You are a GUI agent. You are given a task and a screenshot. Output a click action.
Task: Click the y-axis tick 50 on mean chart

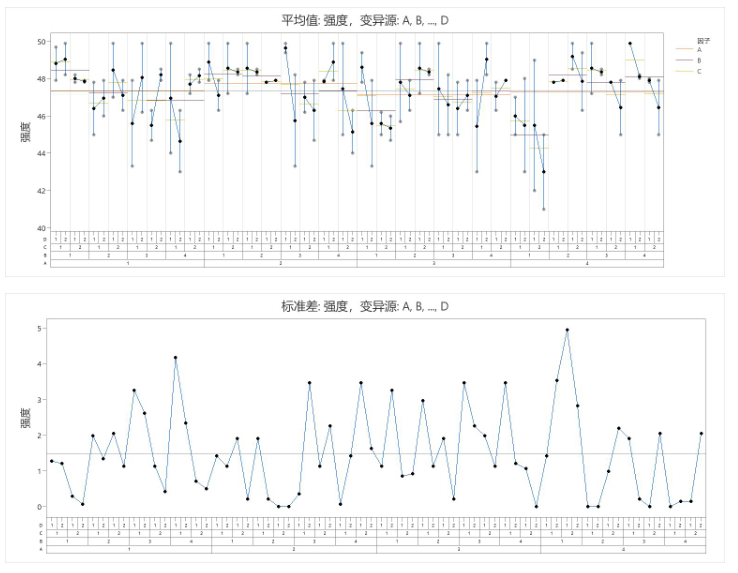coord(41,42)
